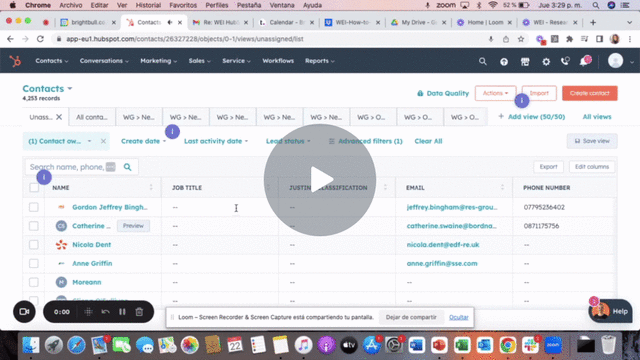Tick the select-all checkbox in the header row
640x360 pixels.
(x=34, y=187)
